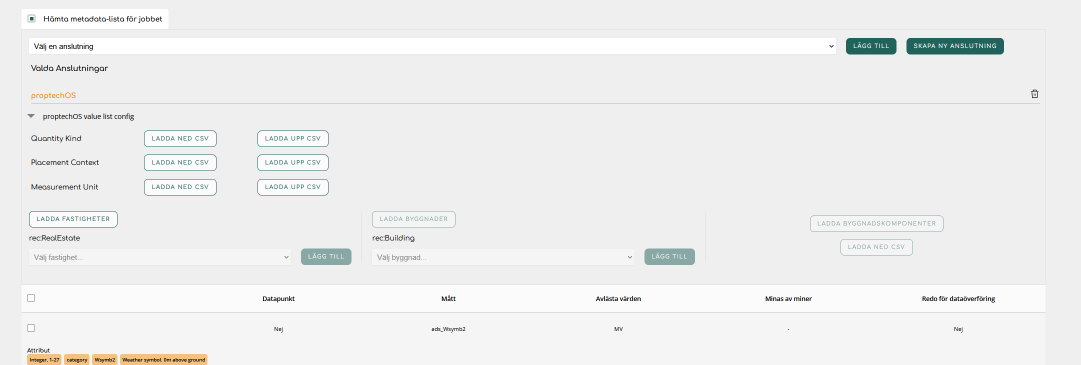Open the proptechOS connection link
The height and width of the screenshot is (365, 1081).
pyautogui.click(x=53, y=95)
